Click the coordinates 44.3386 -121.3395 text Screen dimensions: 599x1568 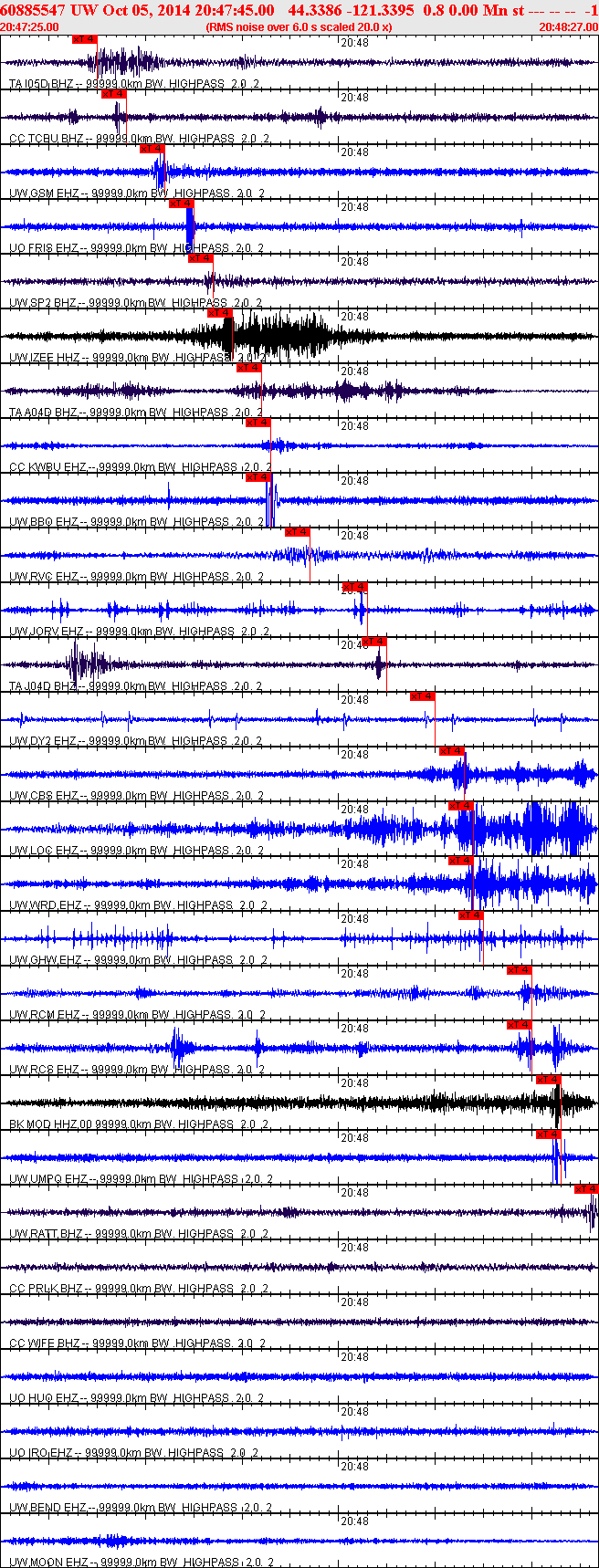pos(351,10)
